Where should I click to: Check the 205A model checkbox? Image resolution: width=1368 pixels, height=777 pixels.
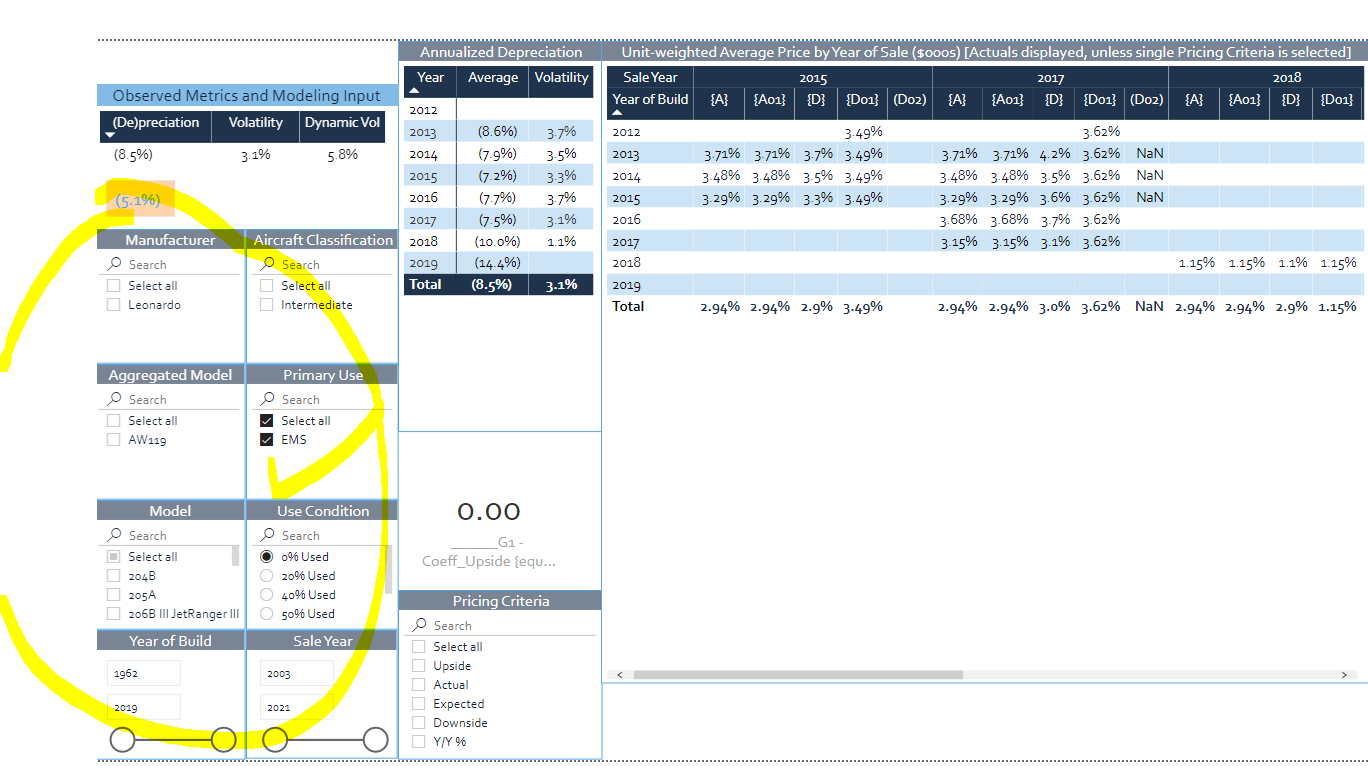[113, 595]
